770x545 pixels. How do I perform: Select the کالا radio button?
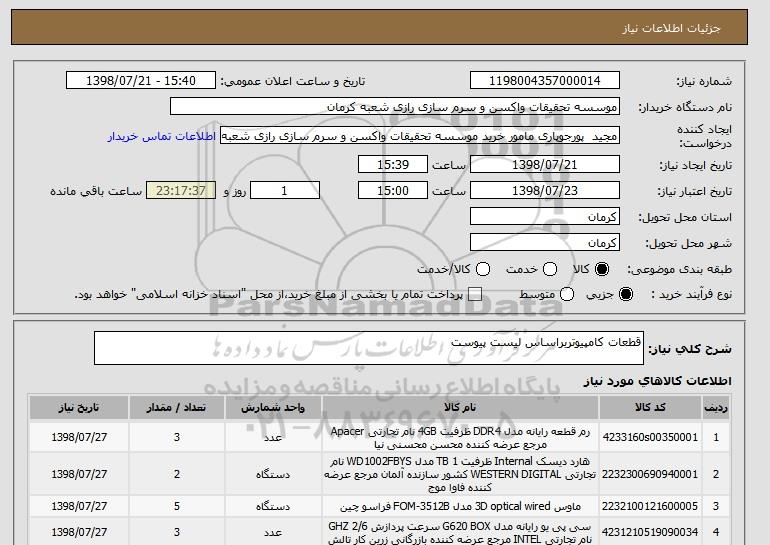pos(602,269)
